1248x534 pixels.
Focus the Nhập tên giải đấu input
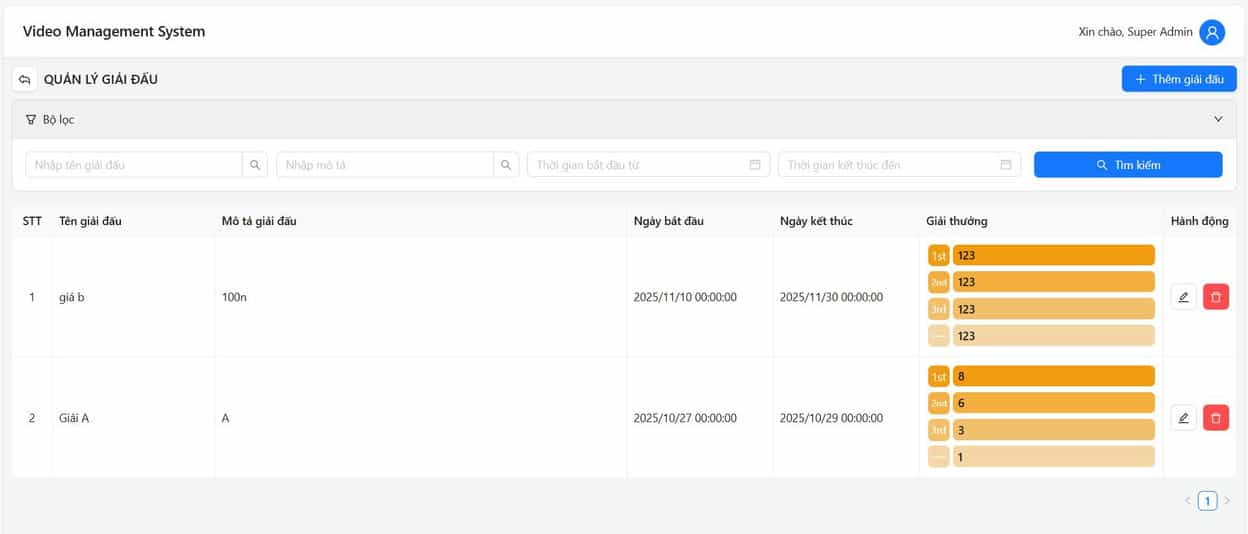click(x=134, y=165)
